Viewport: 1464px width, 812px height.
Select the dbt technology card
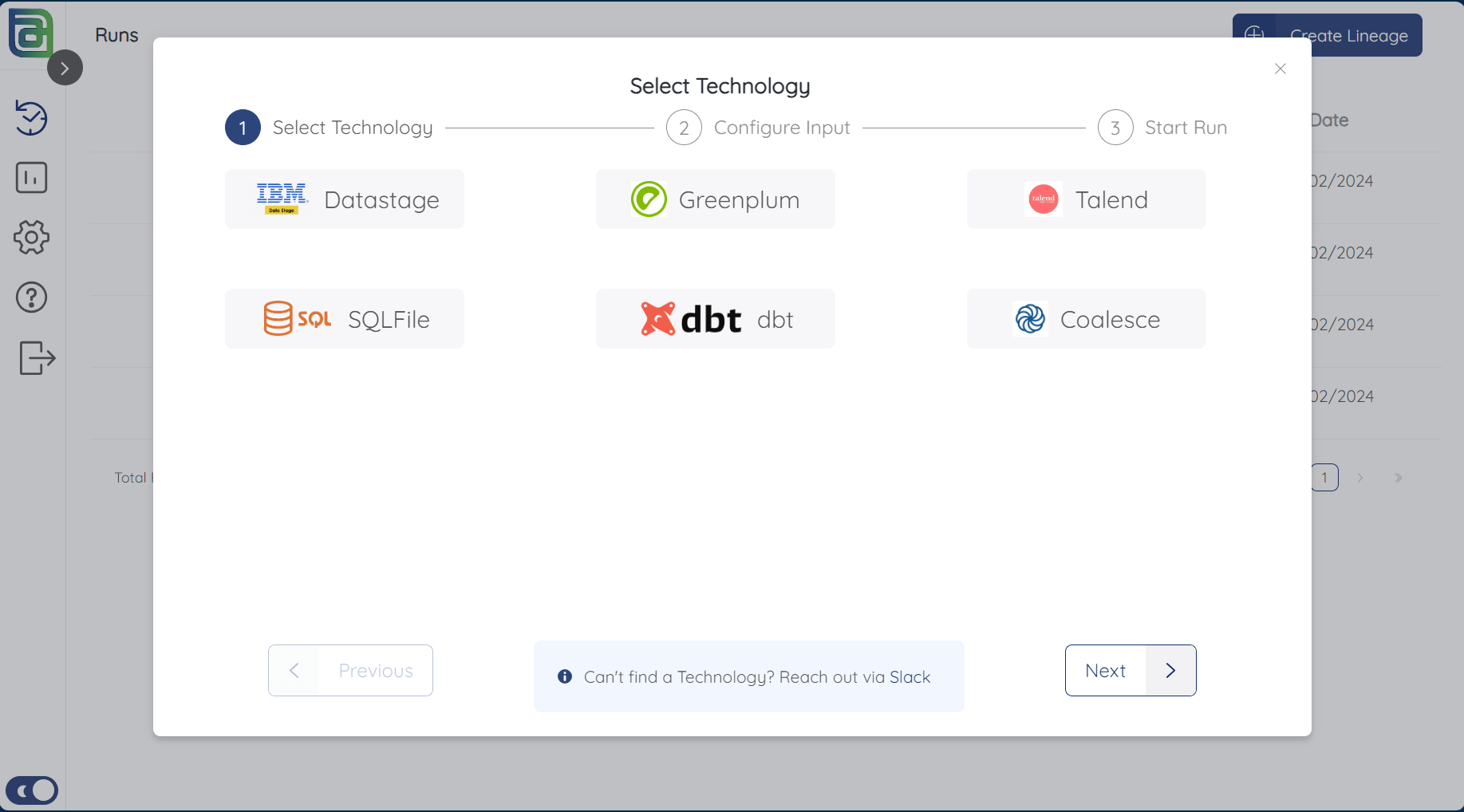(716, 319)
